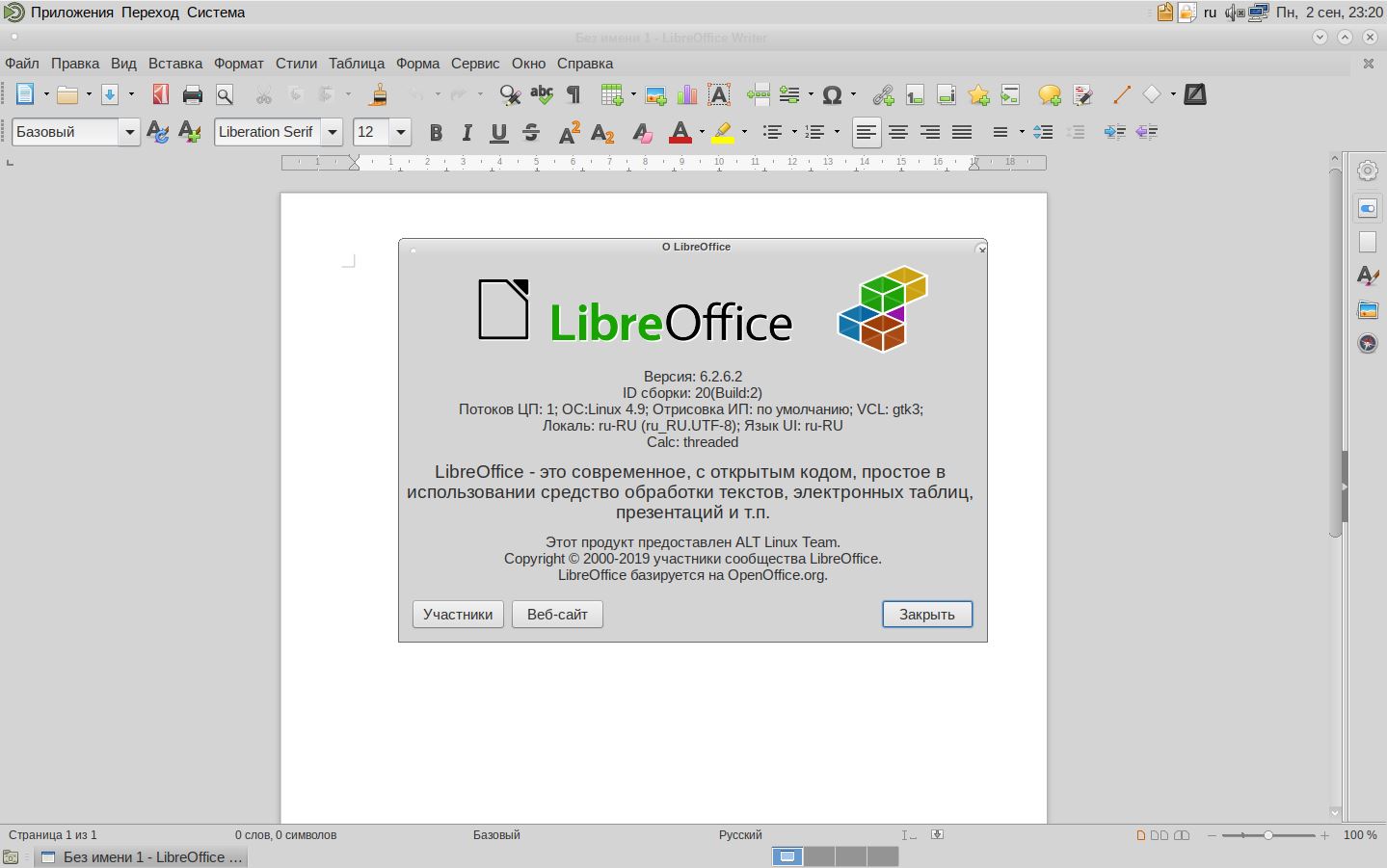1387x868 pixels.
Task: Toggle strikethrough formatting
Action: click(531, 132)
